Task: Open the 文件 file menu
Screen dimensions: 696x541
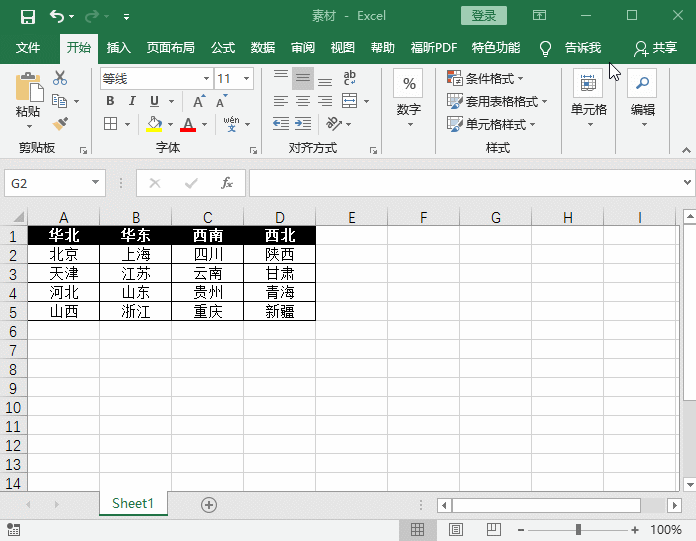Action: coord(28,47)
